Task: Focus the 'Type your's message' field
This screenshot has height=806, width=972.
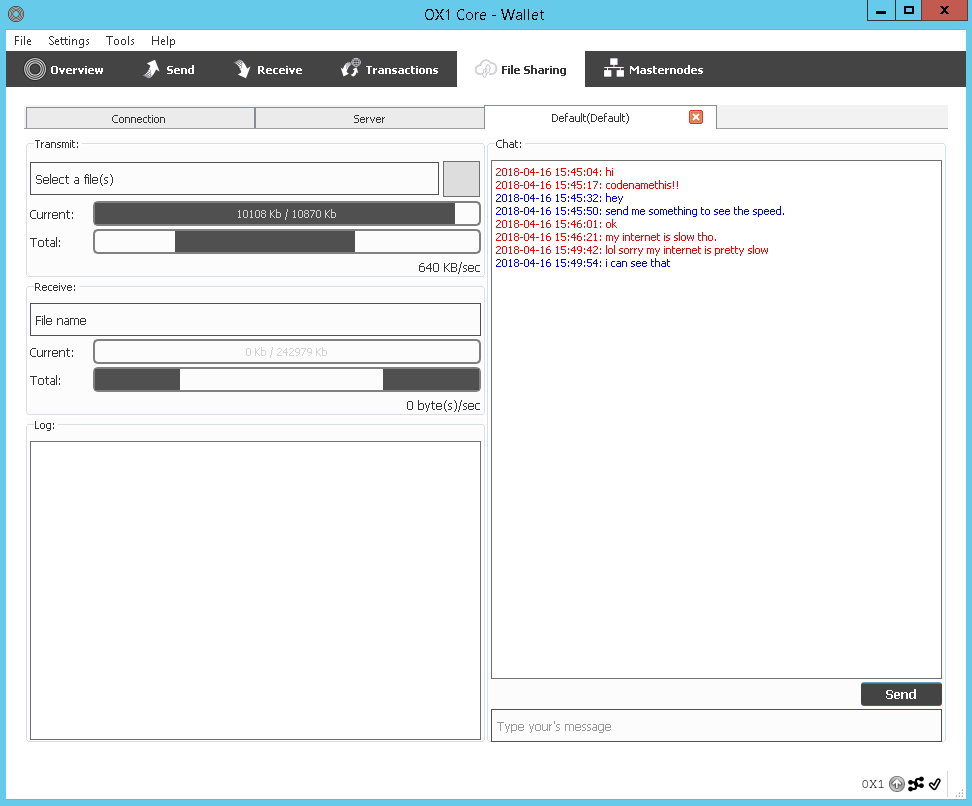Action: 716,726
